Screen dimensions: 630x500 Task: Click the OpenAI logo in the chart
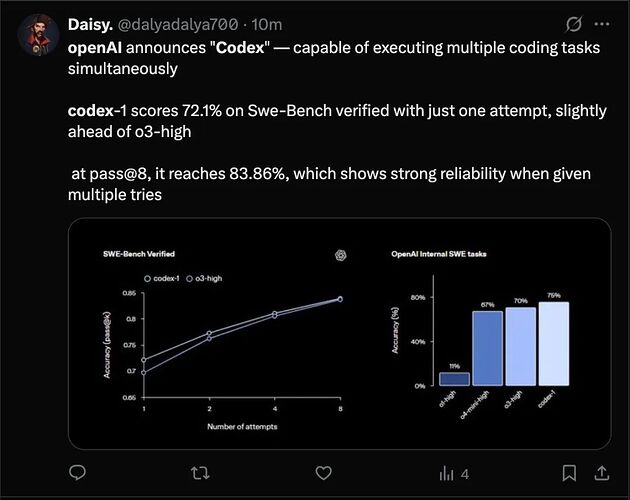click(x=341, y=255)
